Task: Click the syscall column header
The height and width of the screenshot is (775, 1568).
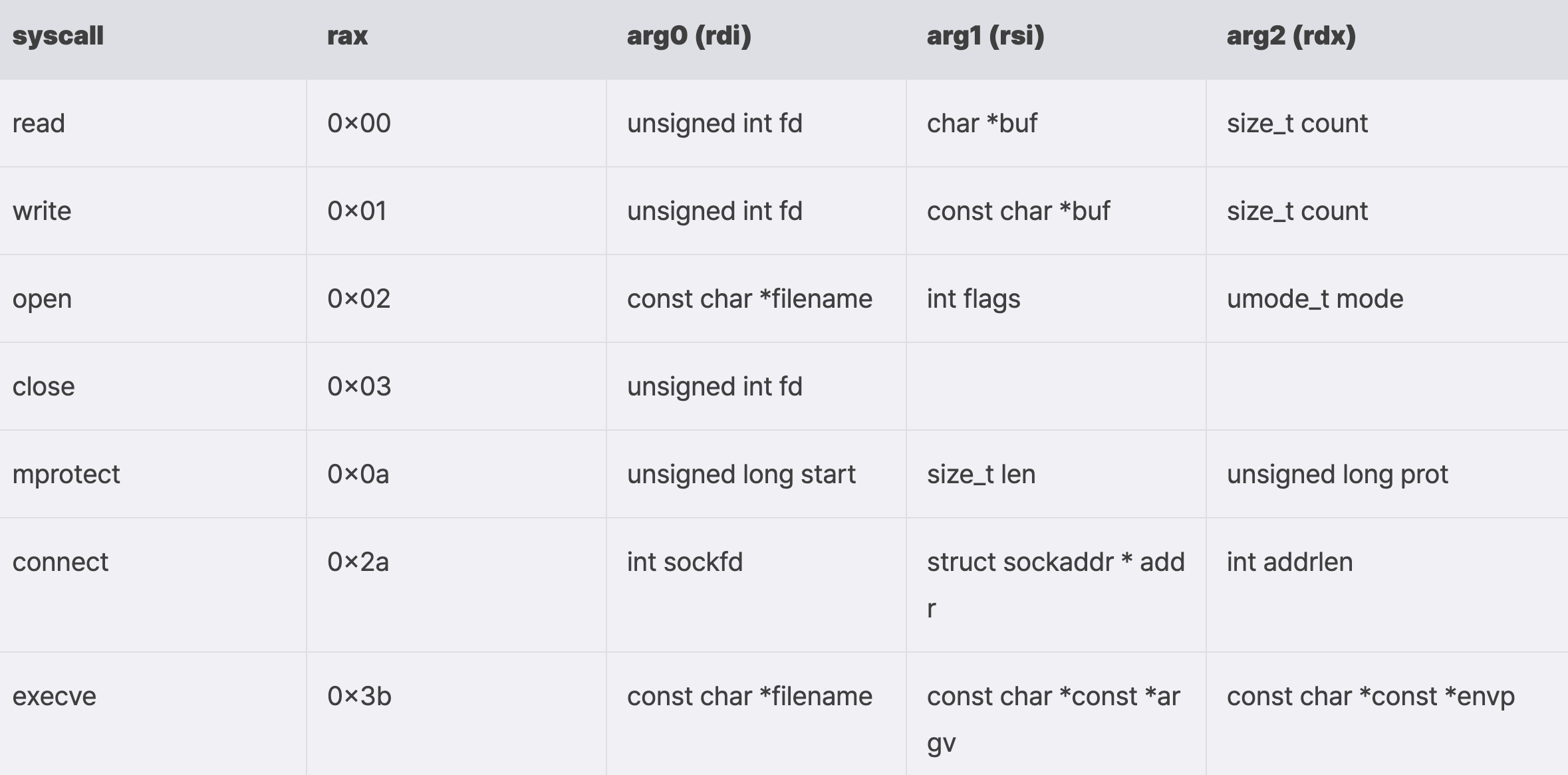Action: point(58,36)
